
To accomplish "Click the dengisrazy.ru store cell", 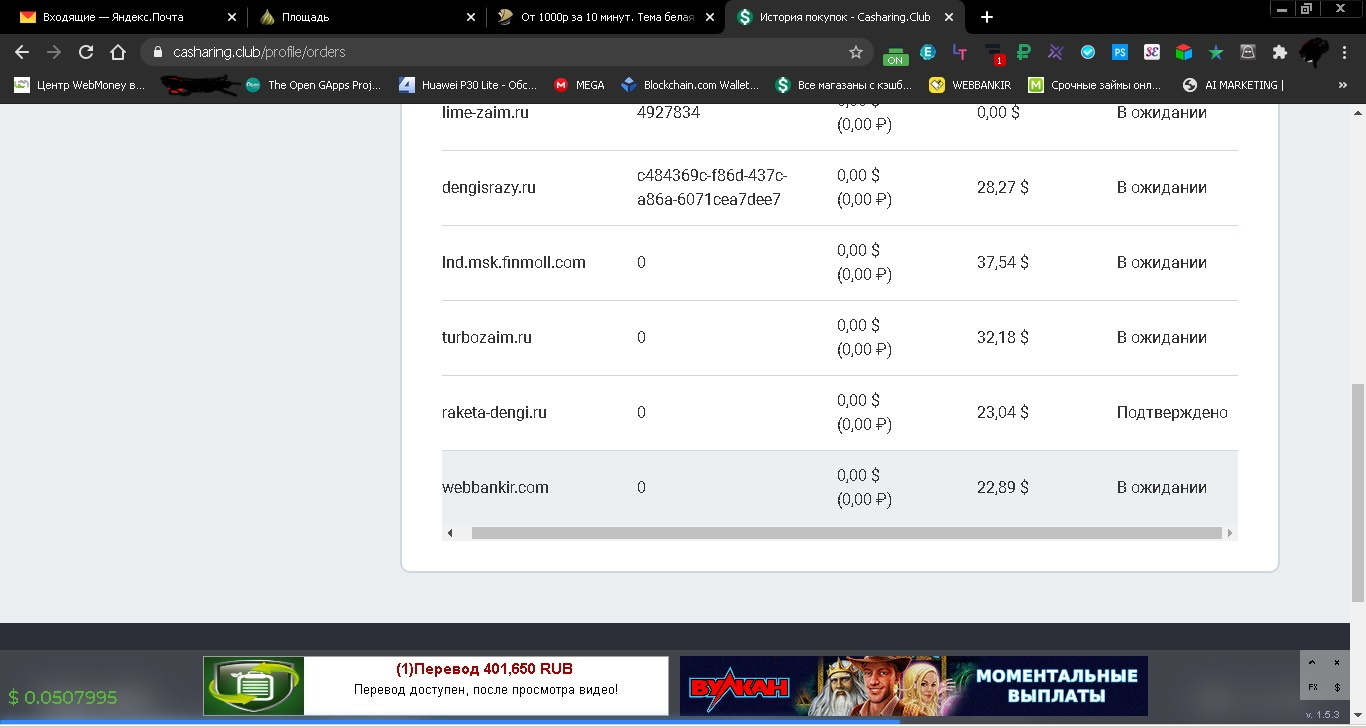I will [x=489, y=188].
